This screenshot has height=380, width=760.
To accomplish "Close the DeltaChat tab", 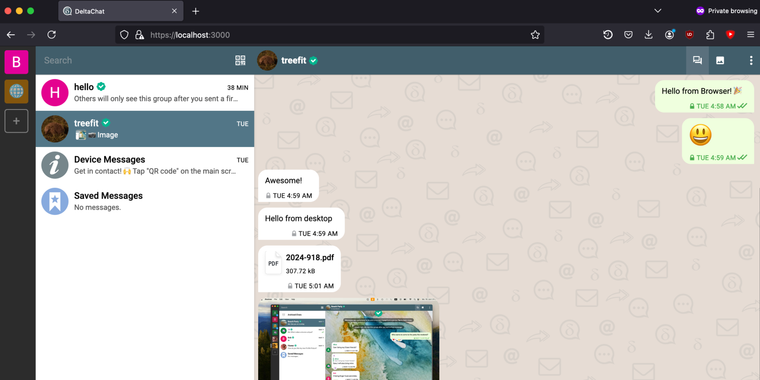I will 174,11.
